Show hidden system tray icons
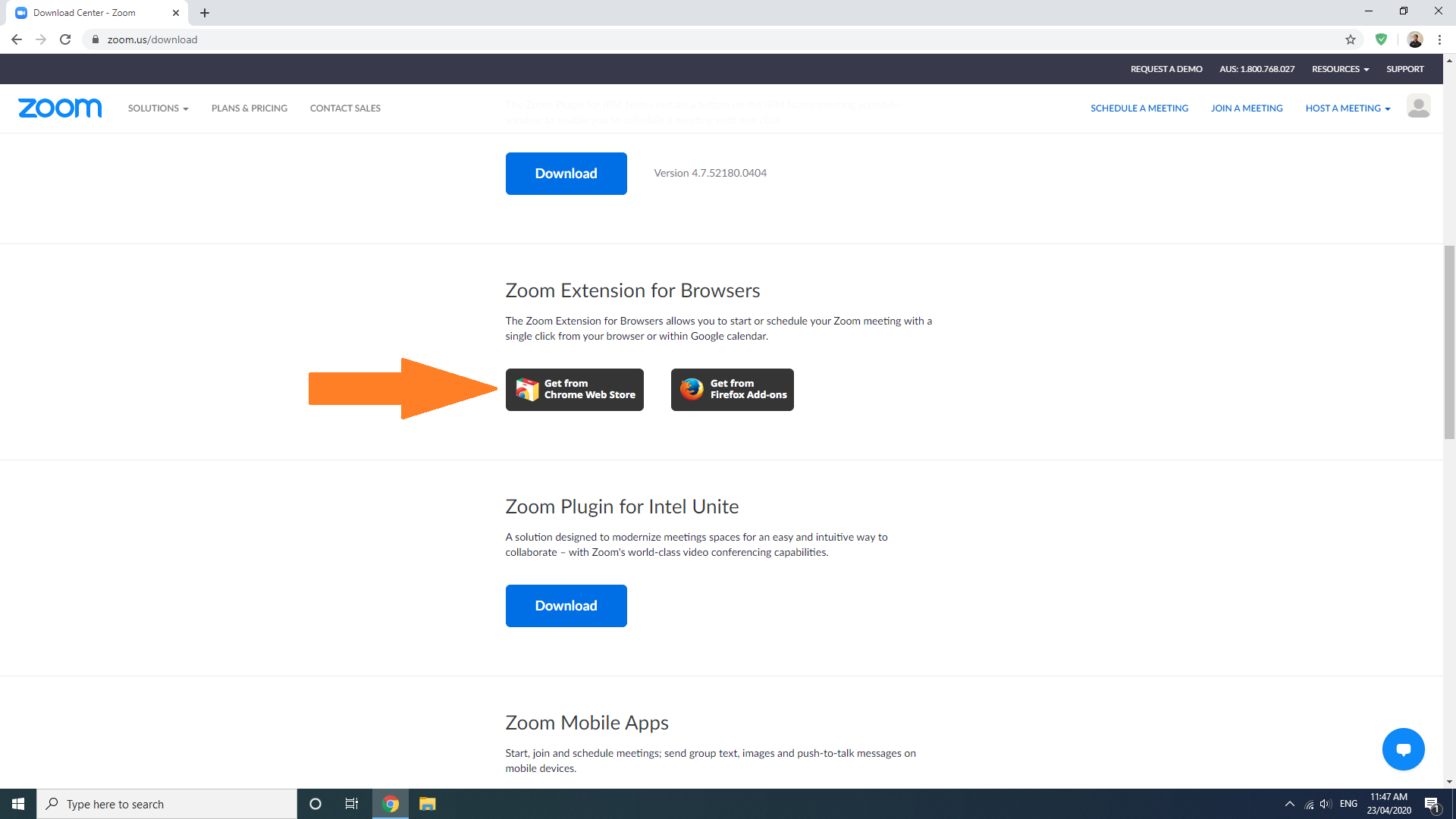This screenshot has width=1456, height=819. pos(1289,804)
